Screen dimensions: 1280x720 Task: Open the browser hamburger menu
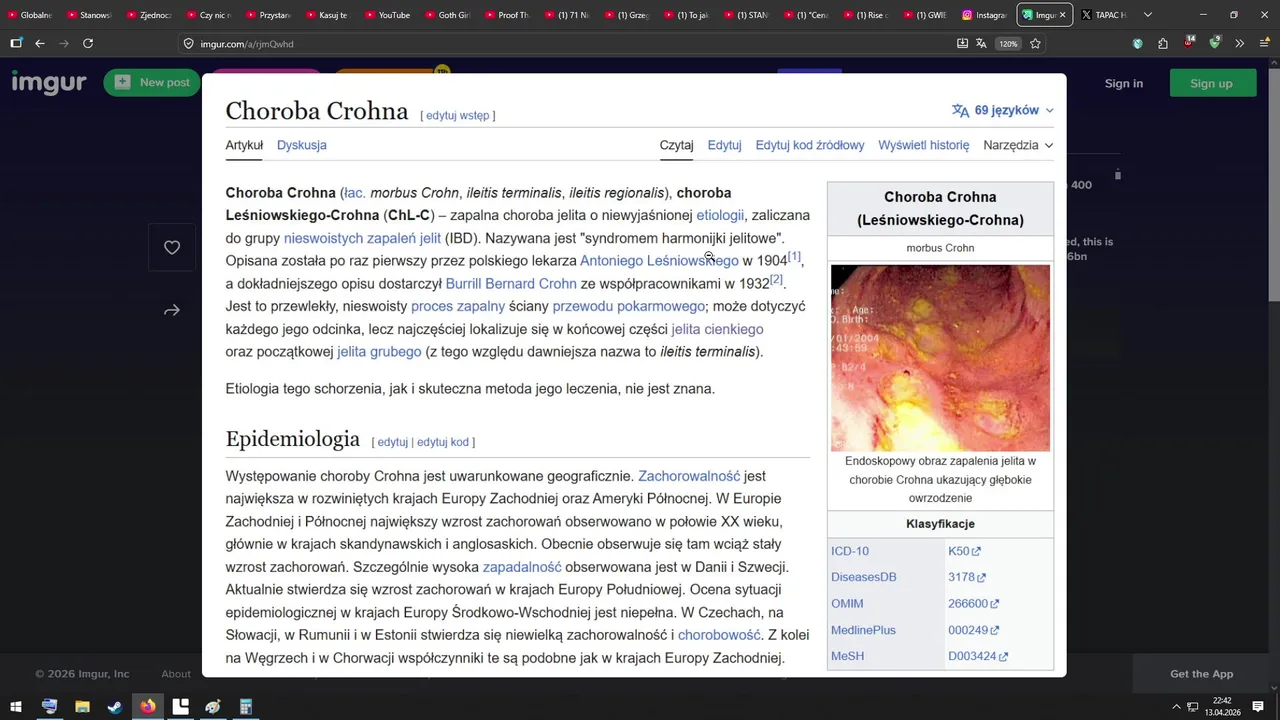1264,43
